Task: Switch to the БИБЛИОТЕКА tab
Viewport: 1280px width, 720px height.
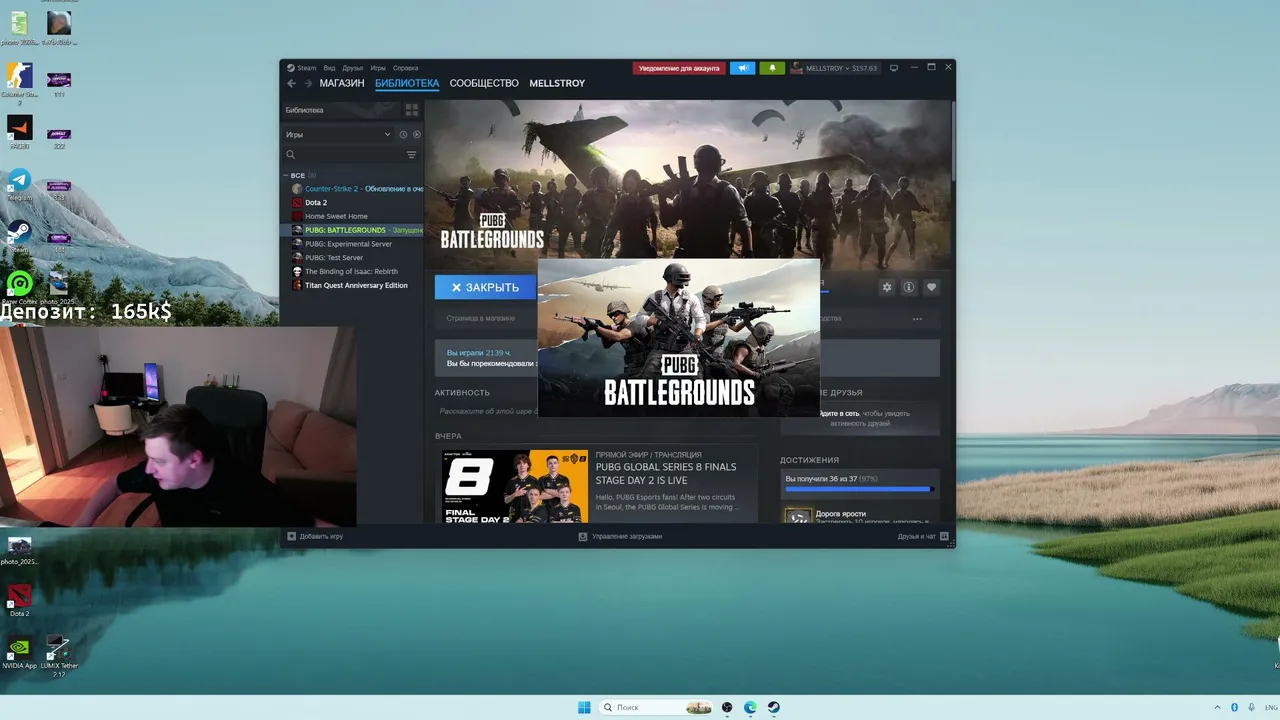Action: coord(407,83)
